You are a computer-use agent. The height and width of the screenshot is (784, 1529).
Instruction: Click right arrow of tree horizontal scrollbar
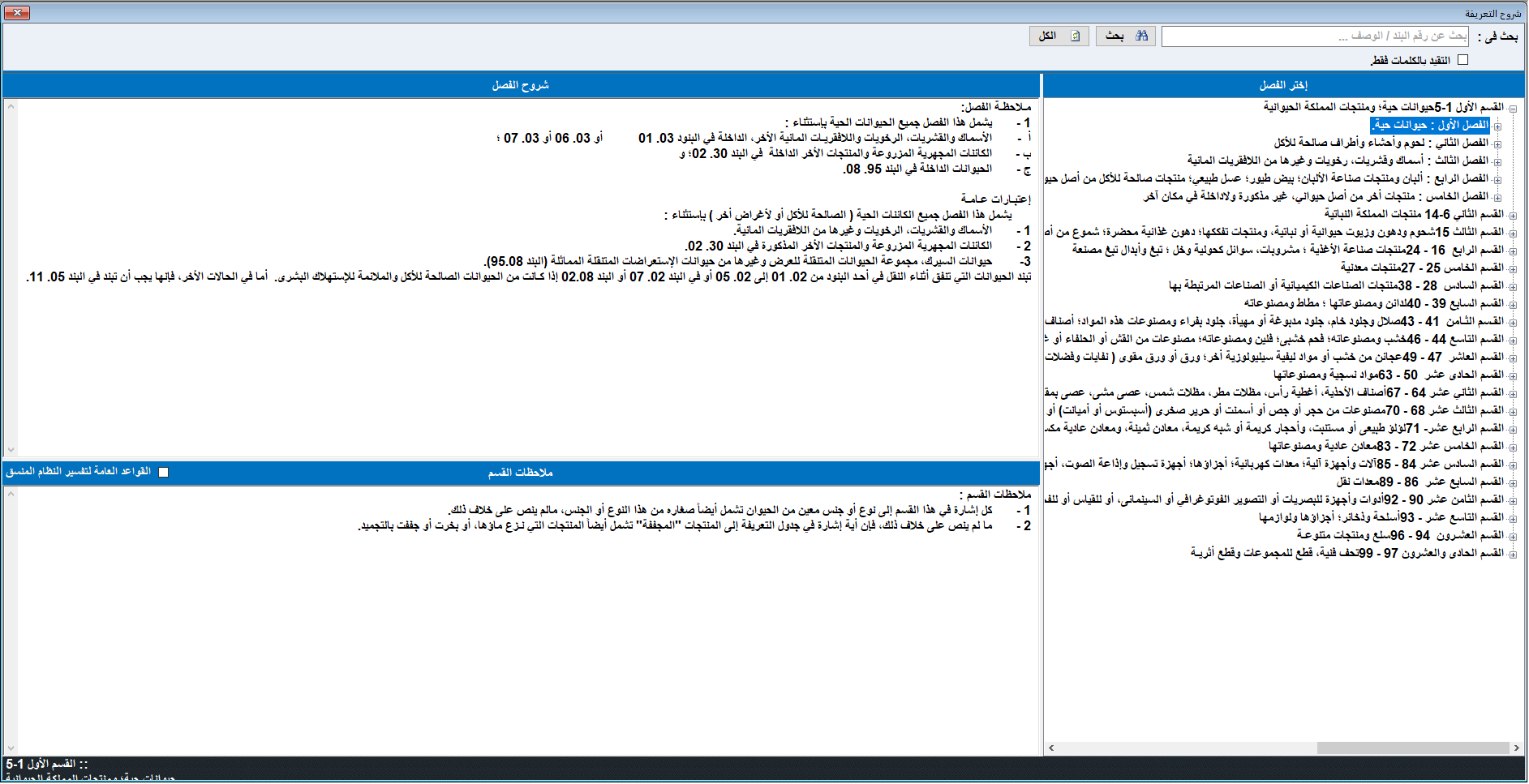pos(1517,748)
